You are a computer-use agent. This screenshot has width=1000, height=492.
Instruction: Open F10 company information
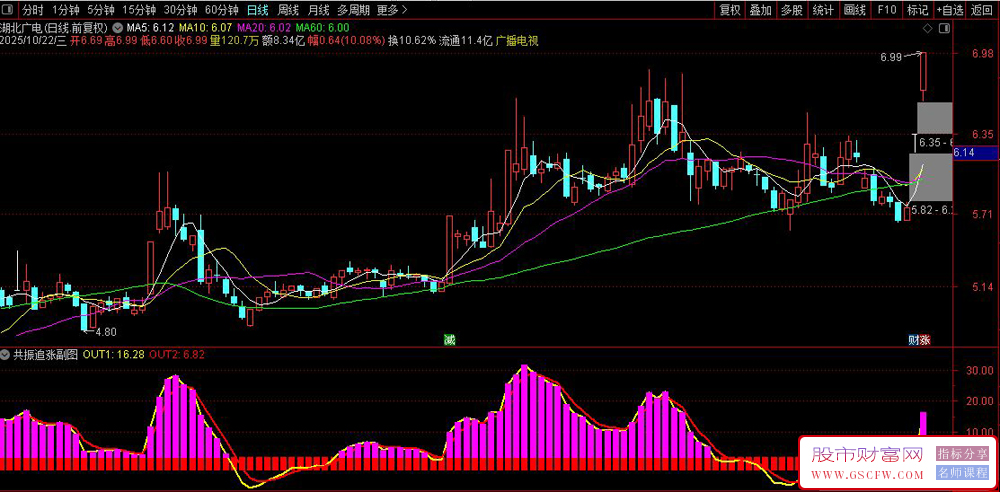[x=886, y=10]
